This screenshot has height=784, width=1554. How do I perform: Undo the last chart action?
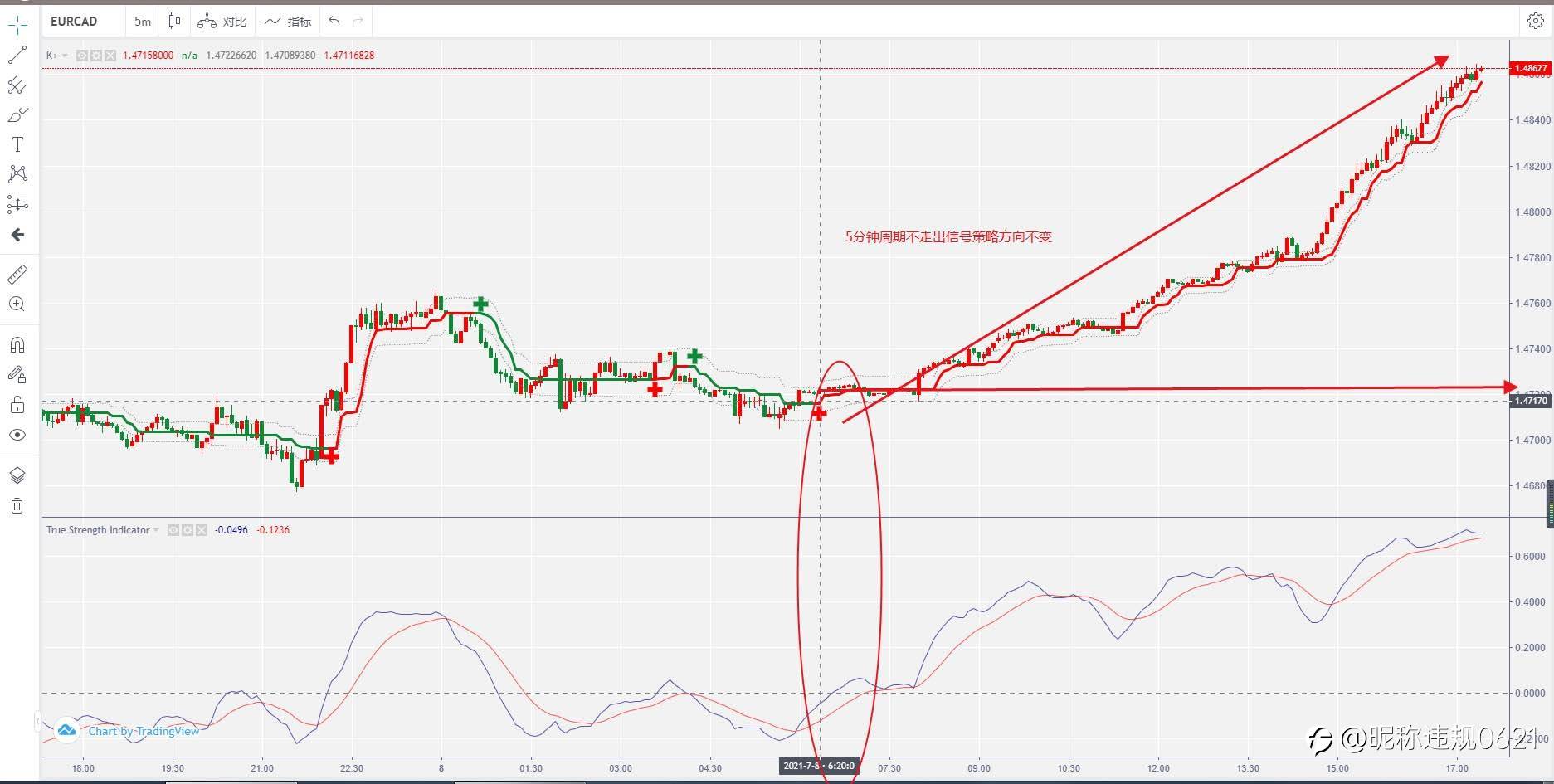[x=334, y=21]
